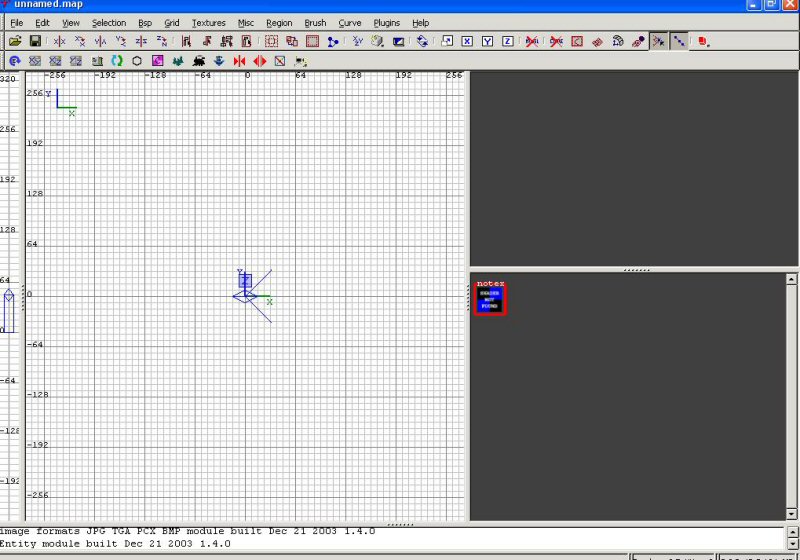Screen dimensions: 800x560
Task: Open the Textures menu
Action: [208, 22]
